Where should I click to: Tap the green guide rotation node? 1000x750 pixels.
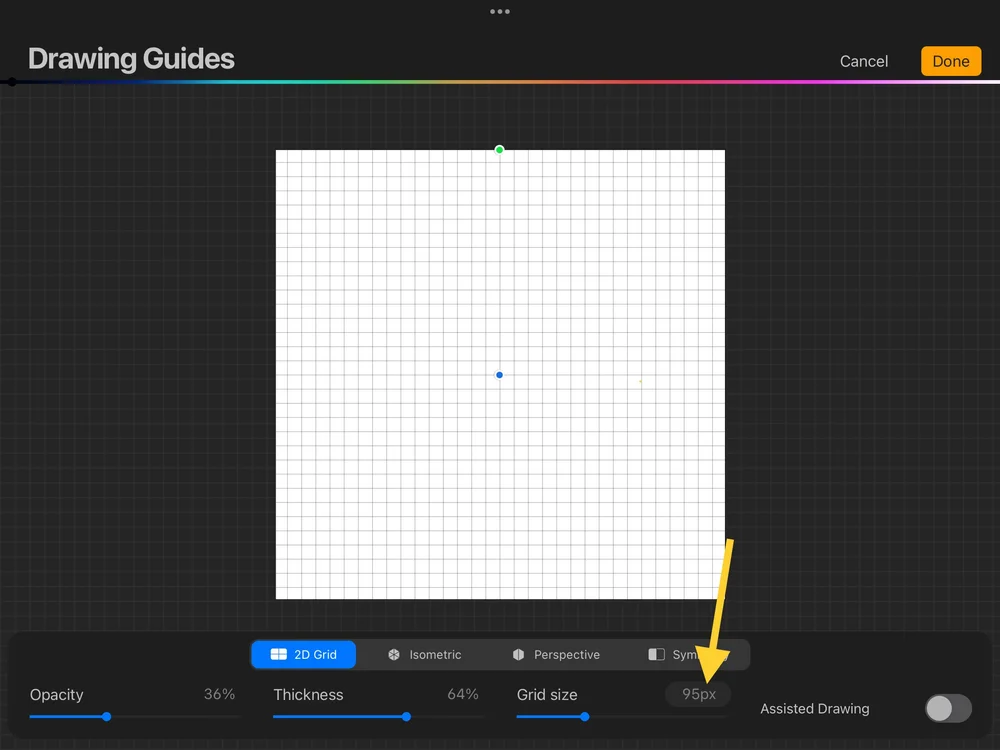[499, 149]
